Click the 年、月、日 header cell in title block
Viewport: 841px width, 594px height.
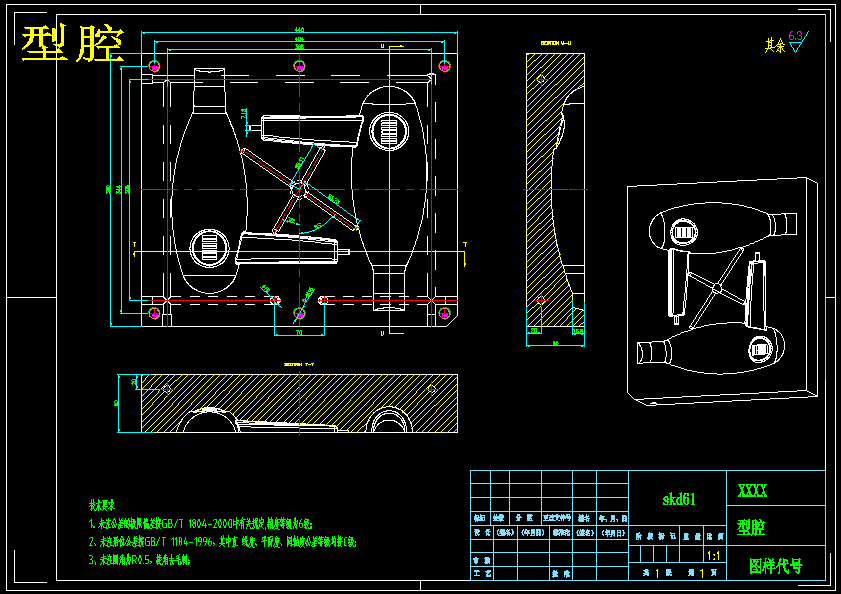click(x=613, y=518)
